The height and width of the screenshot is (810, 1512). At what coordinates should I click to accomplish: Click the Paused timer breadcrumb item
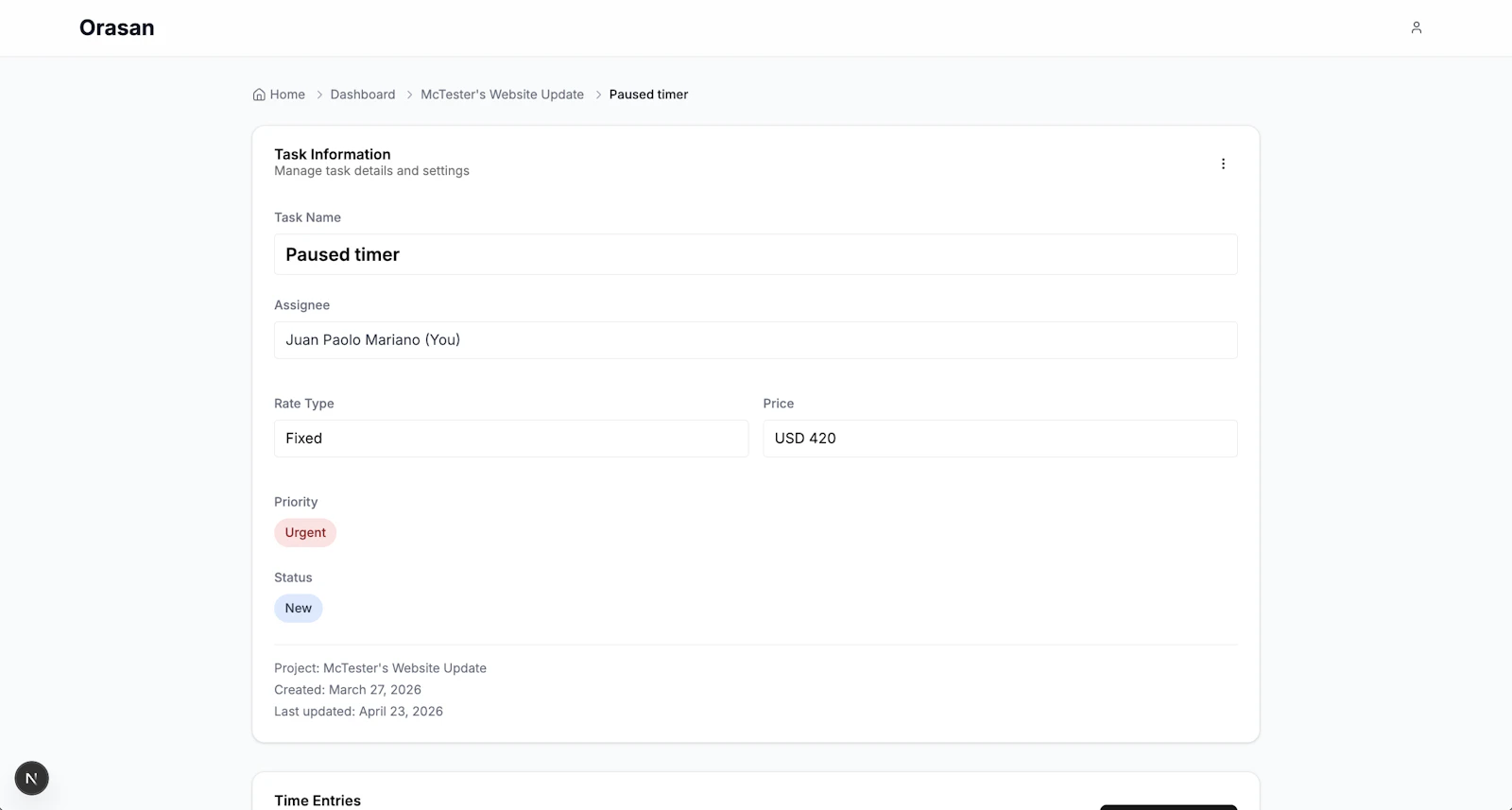tap(648, 95)
